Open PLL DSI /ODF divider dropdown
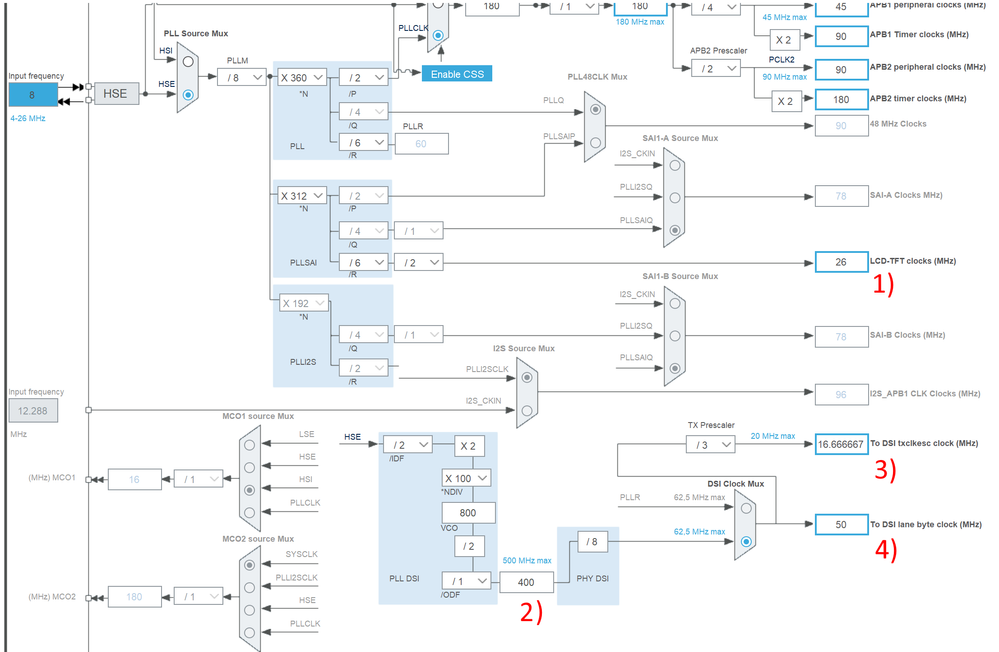999x652 pixels. coord(466,581)
